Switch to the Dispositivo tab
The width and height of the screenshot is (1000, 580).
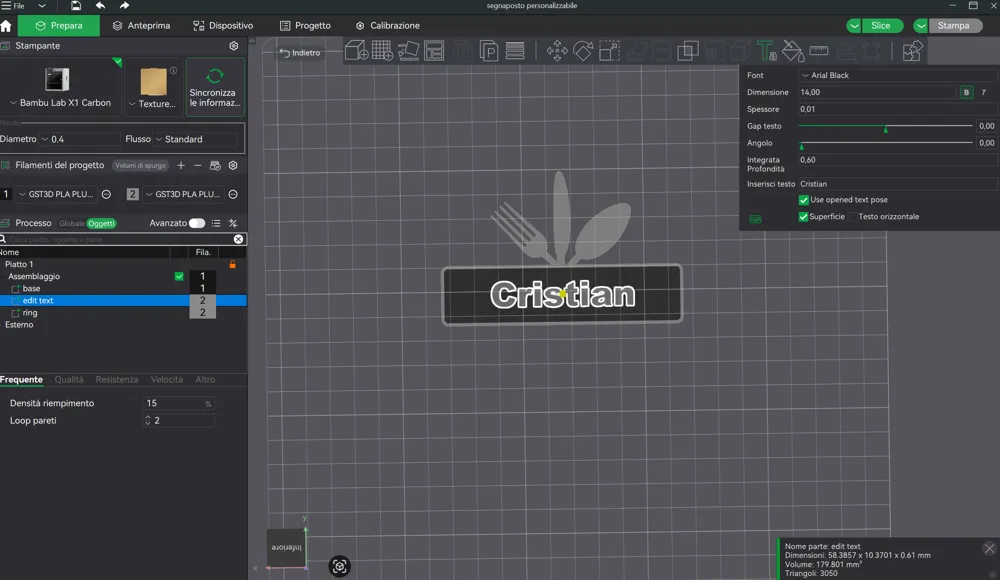pyautogui.click(x=223, y=26)
